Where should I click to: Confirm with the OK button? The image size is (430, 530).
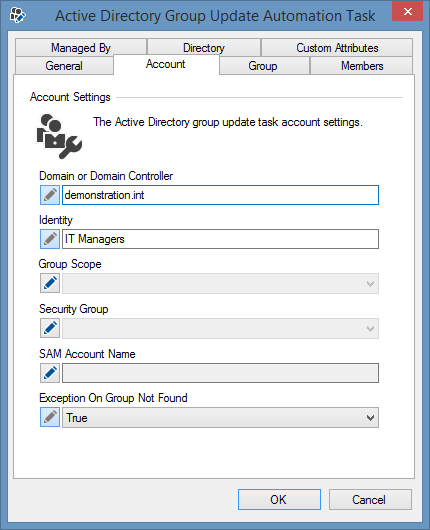pos(279,499)
